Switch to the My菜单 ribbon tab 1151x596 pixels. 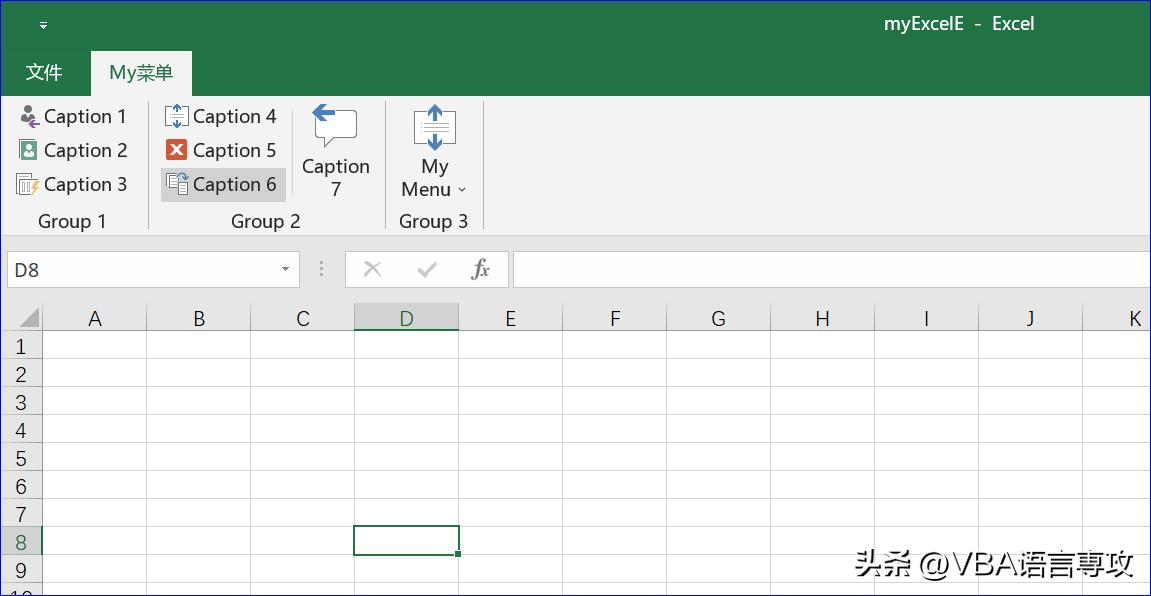[x=141, y=72]
